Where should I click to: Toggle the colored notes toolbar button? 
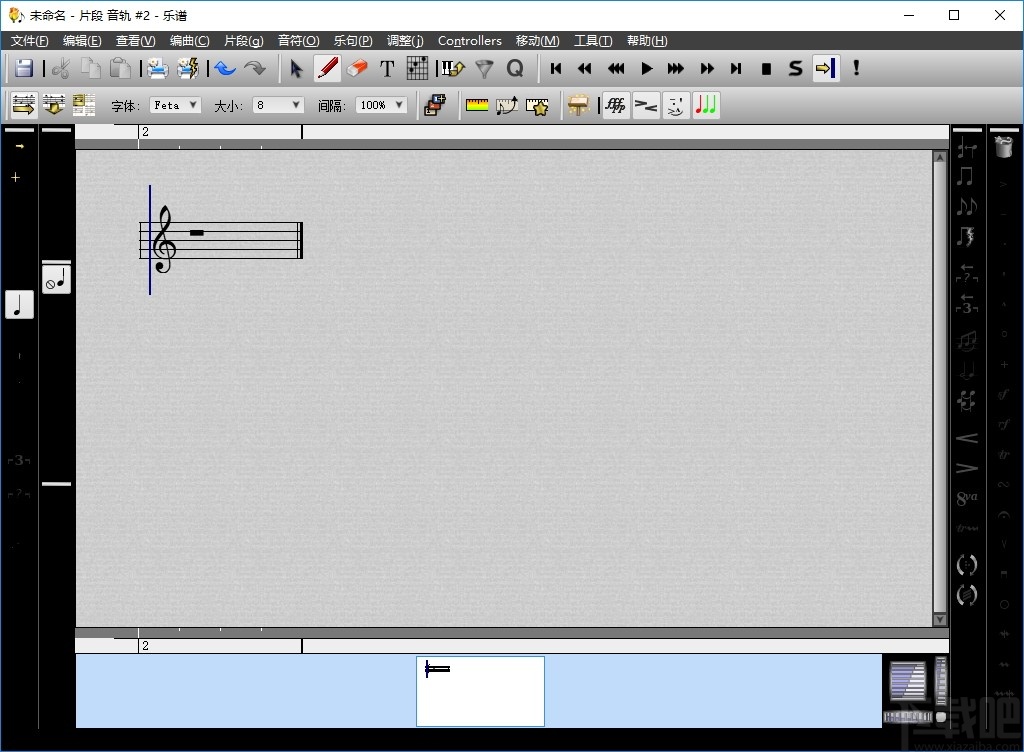pos(706,105)
